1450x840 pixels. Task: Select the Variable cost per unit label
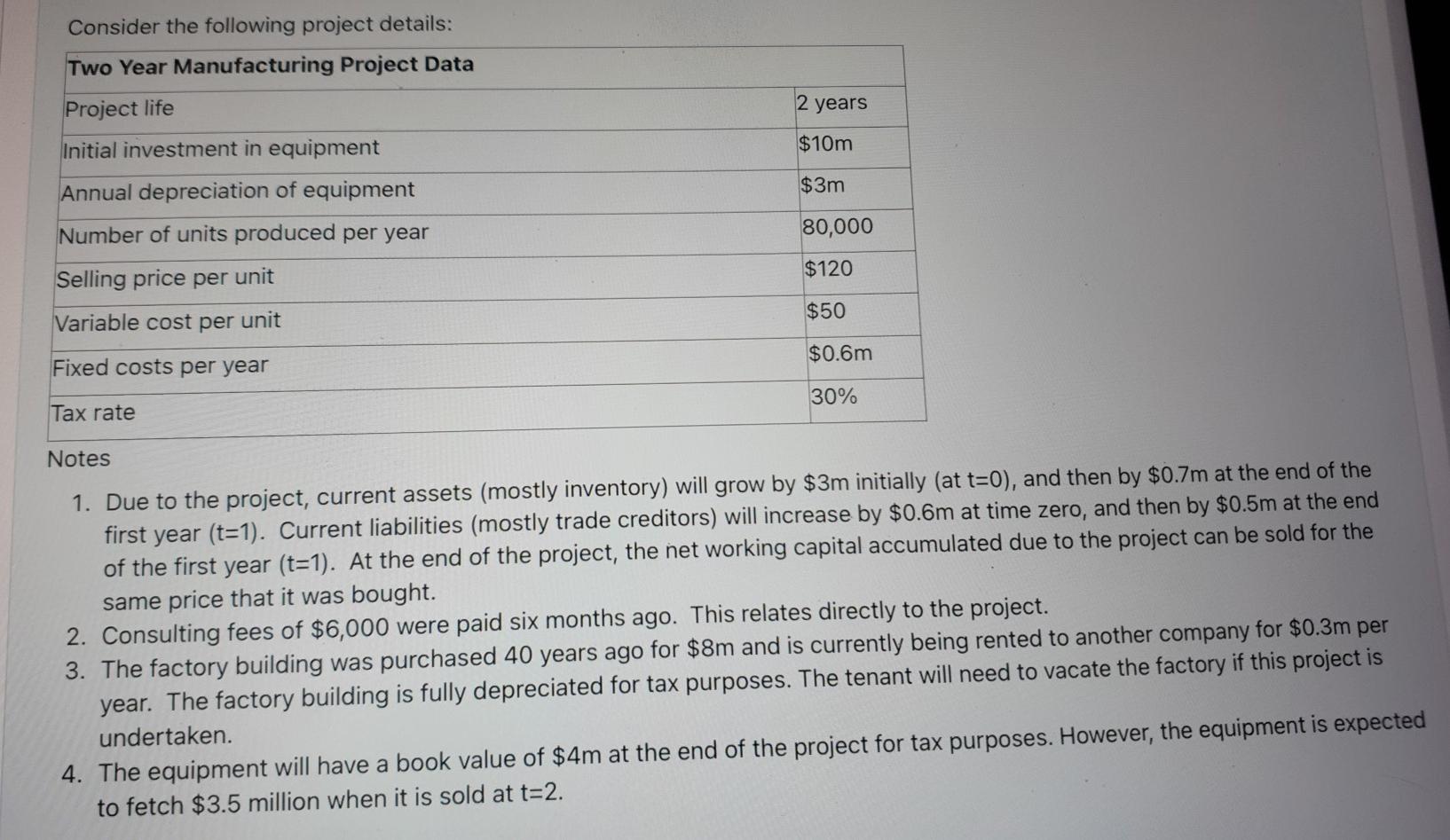[167, 321]
